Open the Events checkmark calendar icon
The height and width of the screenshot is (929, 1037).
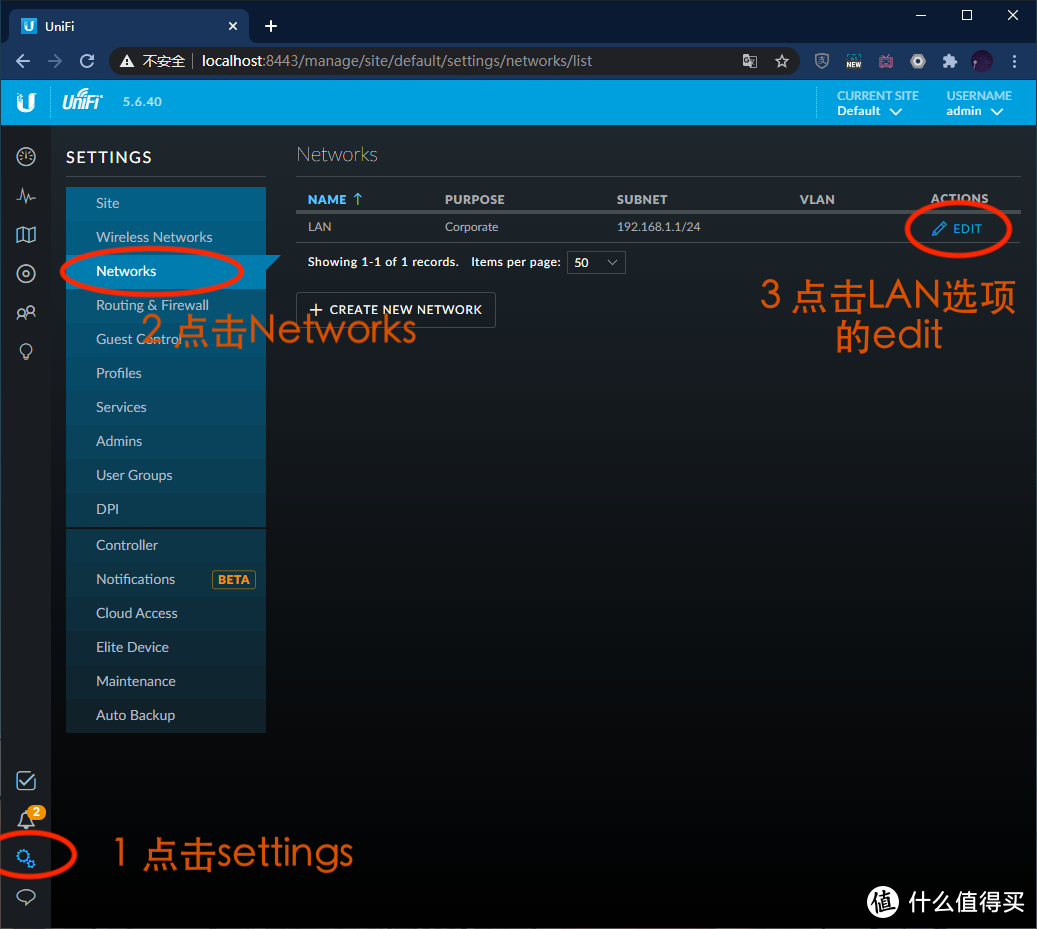point(26,781)
